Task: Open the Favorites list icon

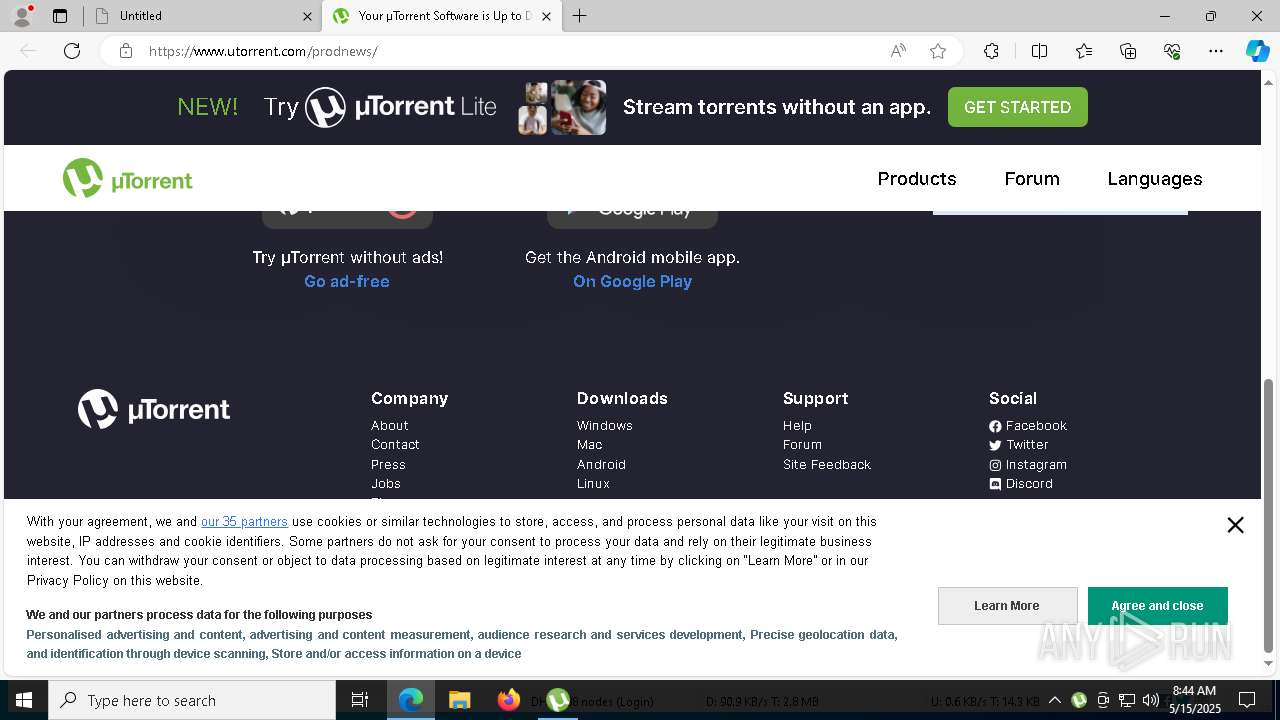Action: (1084, 51)
